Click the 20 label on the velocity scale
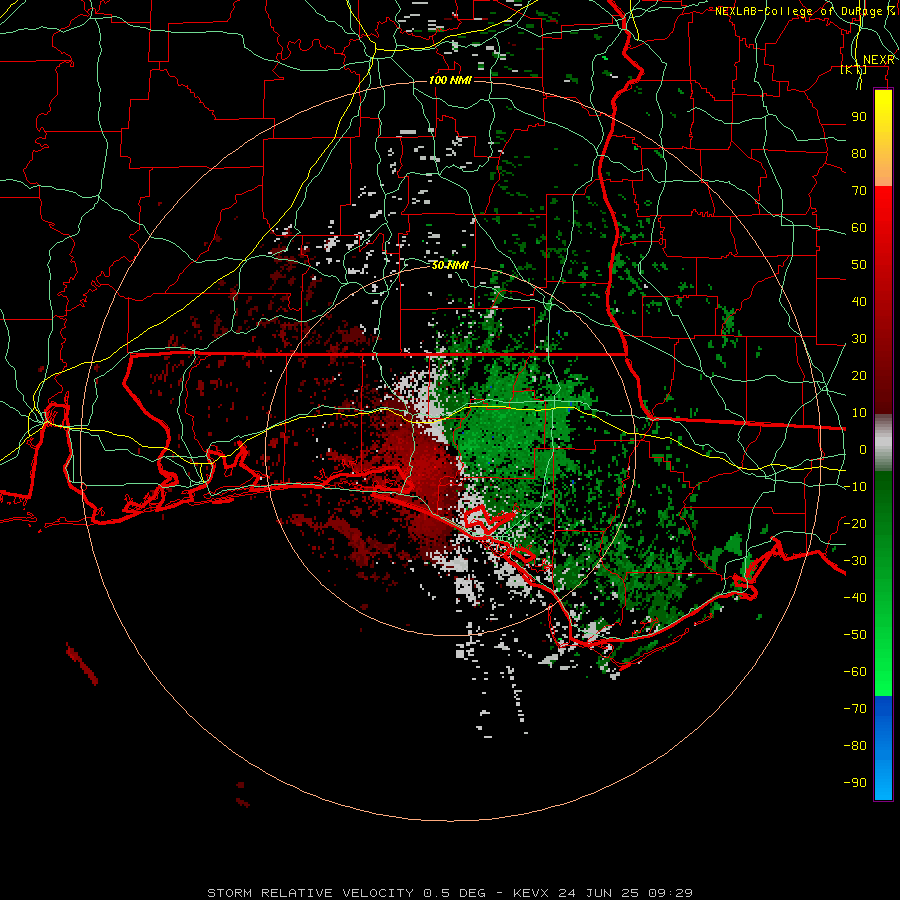 (x=859, y=375)
